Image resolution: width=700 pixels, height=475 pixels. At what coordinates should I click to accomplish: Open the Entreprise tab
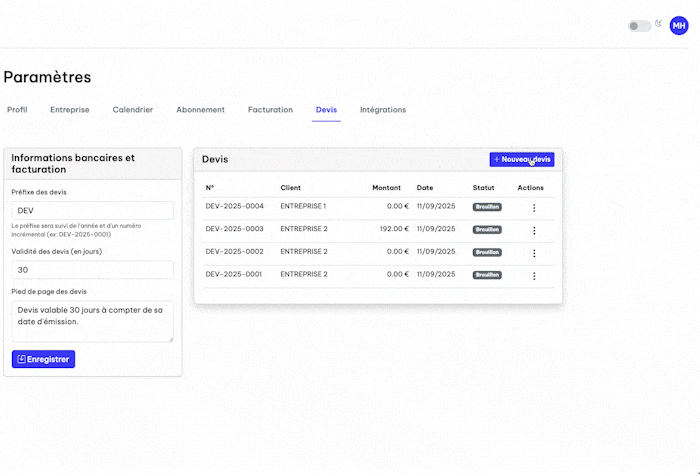pos(70,109)
